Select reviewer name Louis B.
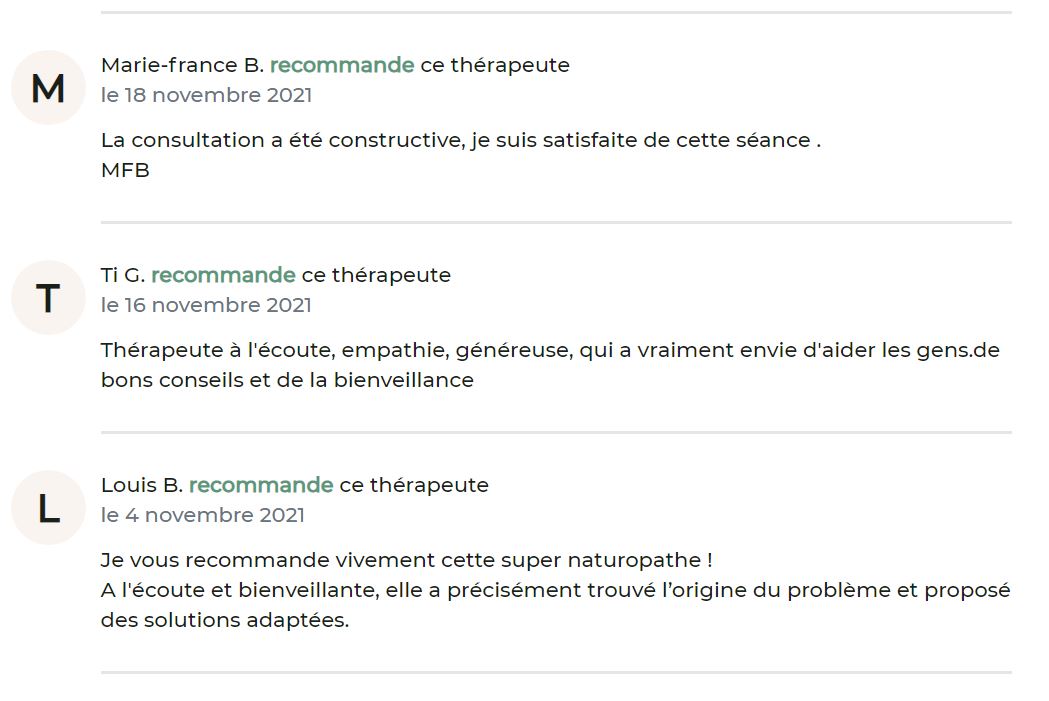Screen dimensions: 1049x701 [142, 485]
